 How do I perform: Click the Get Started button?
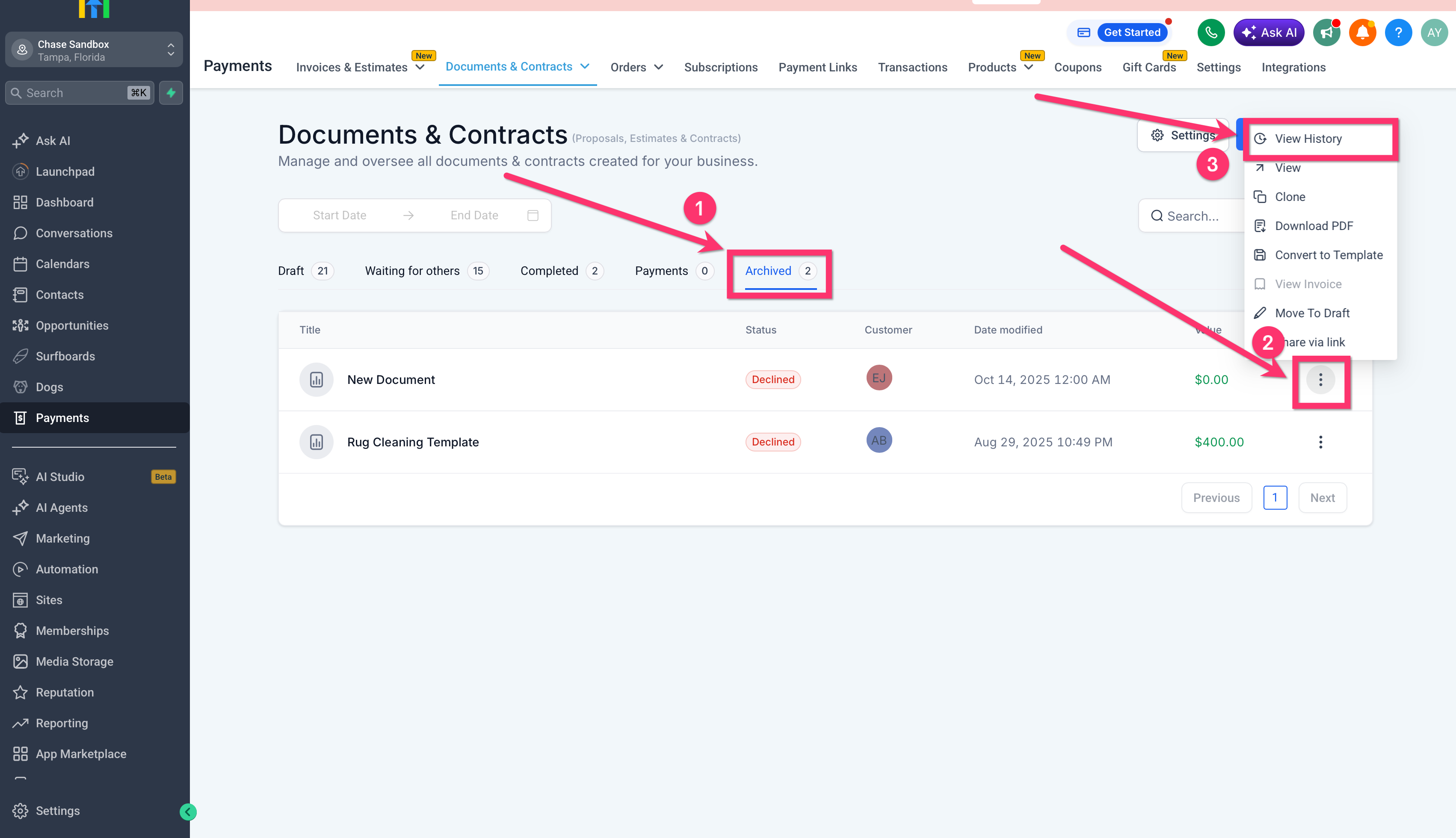pos(1131,33)
